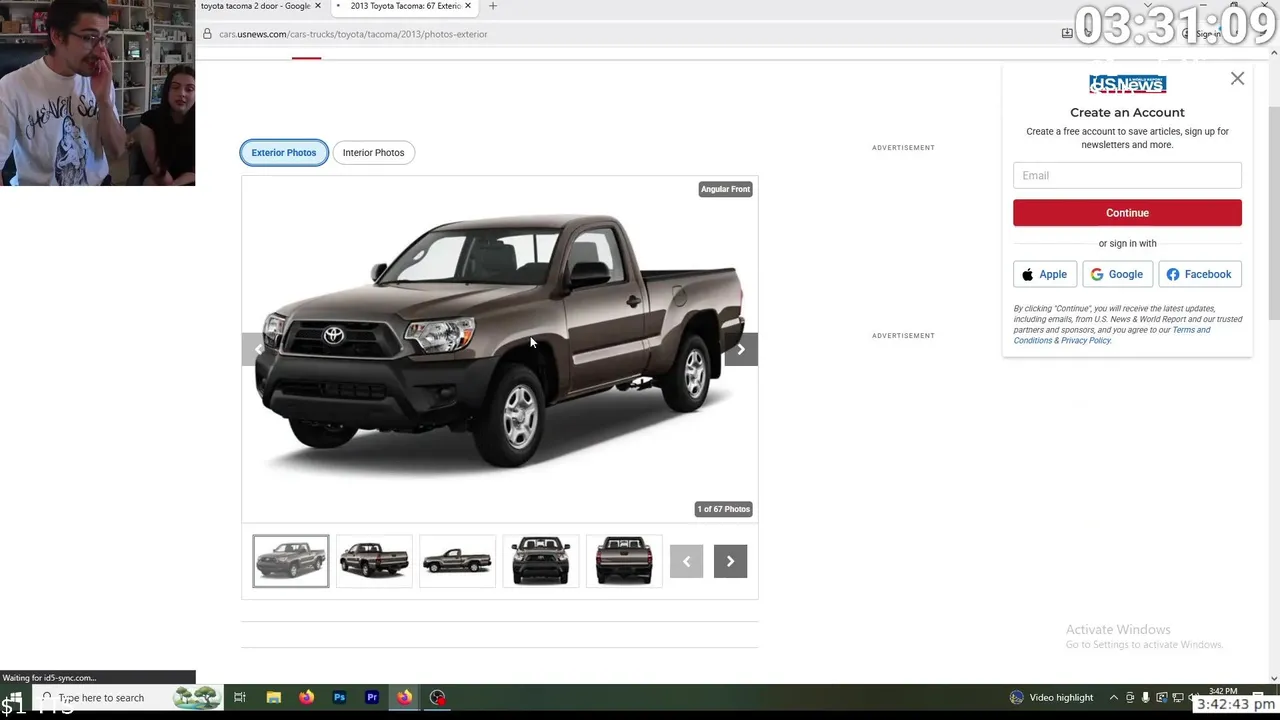
Task: Select fourth thumbnail, straight front view
Action: coord(540,561)
